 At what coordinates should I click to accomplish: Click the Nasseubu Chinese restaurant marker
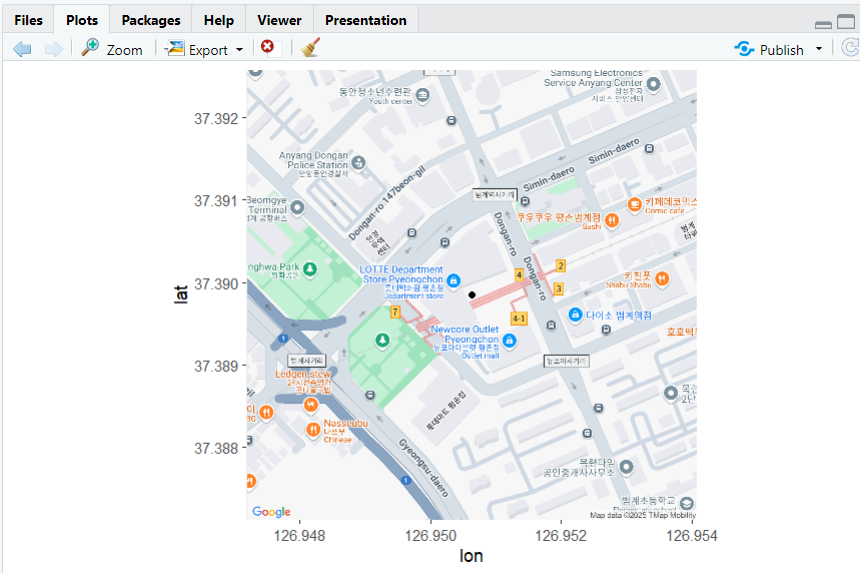tap(313, 429)
